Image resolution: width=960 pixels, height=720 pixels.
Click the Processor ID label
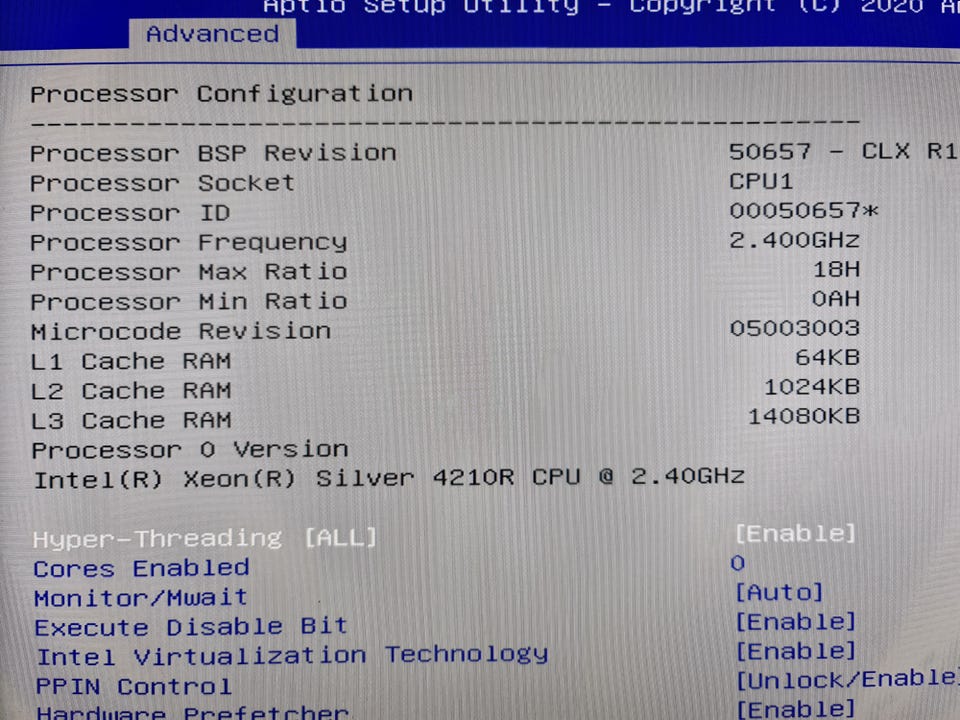130,213
